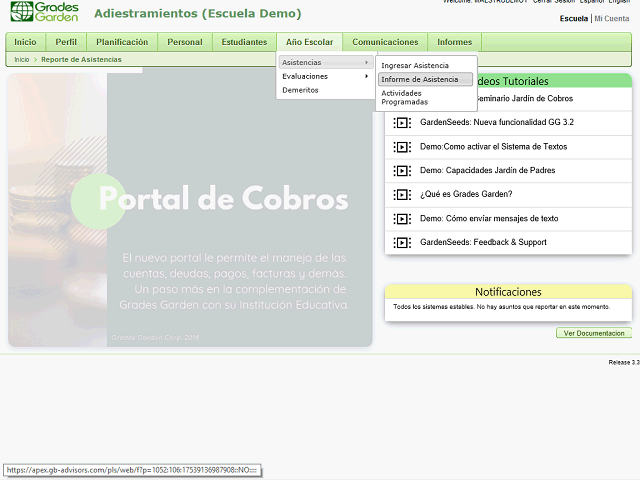Expand the Asistencias submenu arrow

[x=367, y=62]
